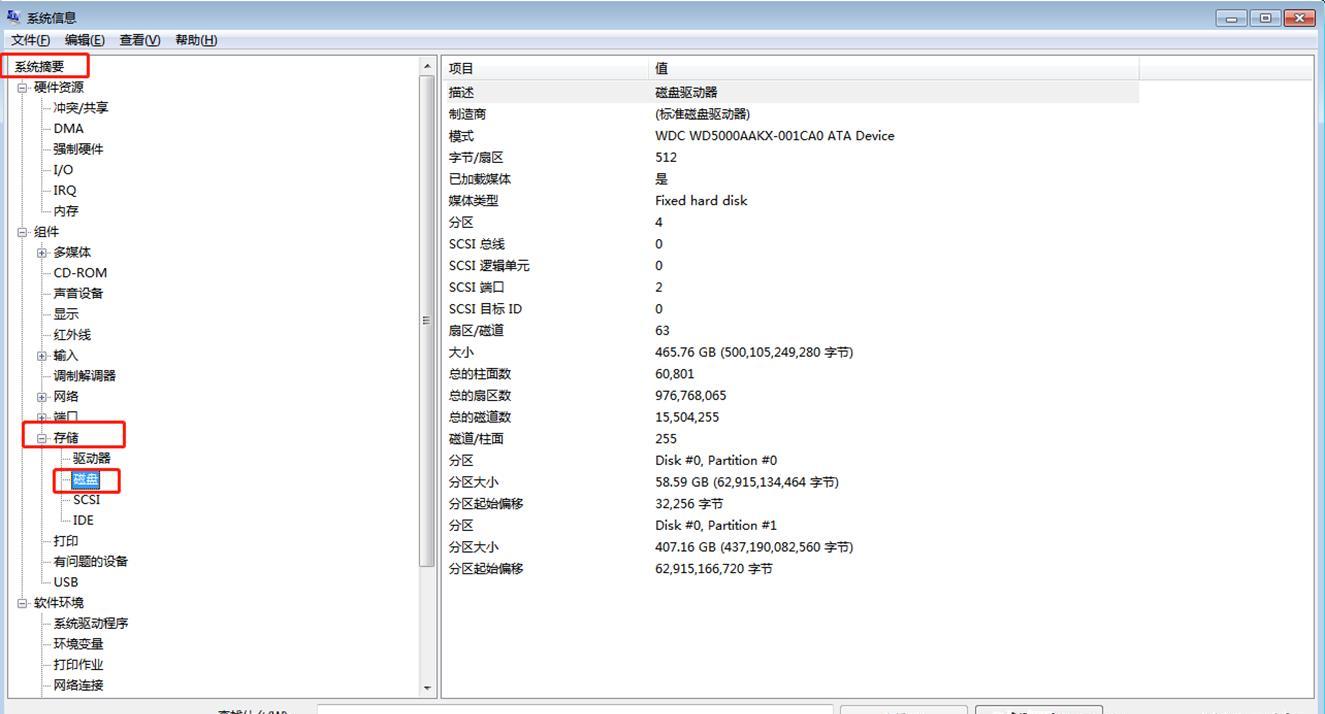The image size is (1325, 714).
Task: Select 系统摘要 root node
Action: point(39,66)
